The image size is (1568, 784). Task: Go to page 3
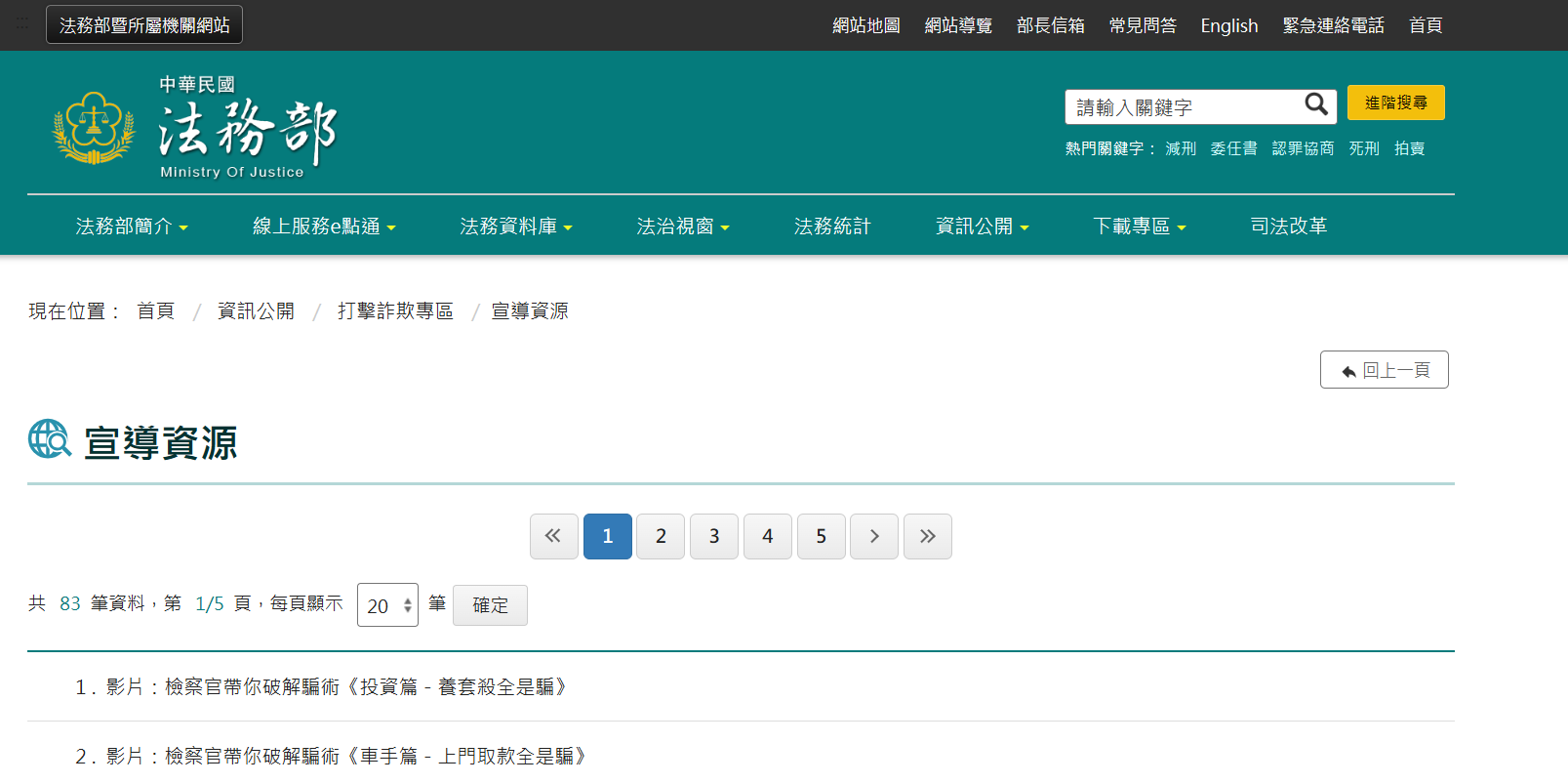(714, 536)
